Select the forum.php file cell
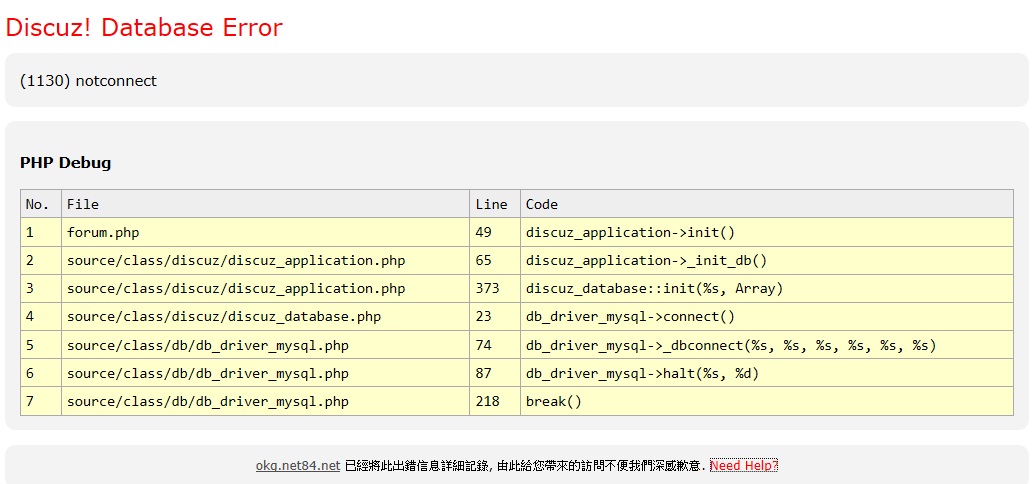This screenshot has width=1032, height=484. (265, 232)
